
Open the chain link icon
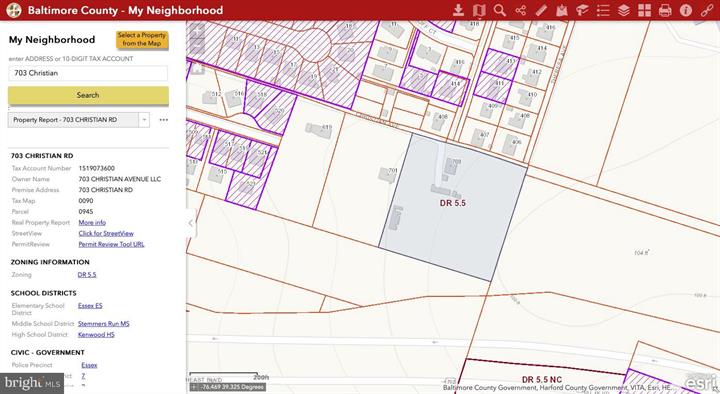706,10
